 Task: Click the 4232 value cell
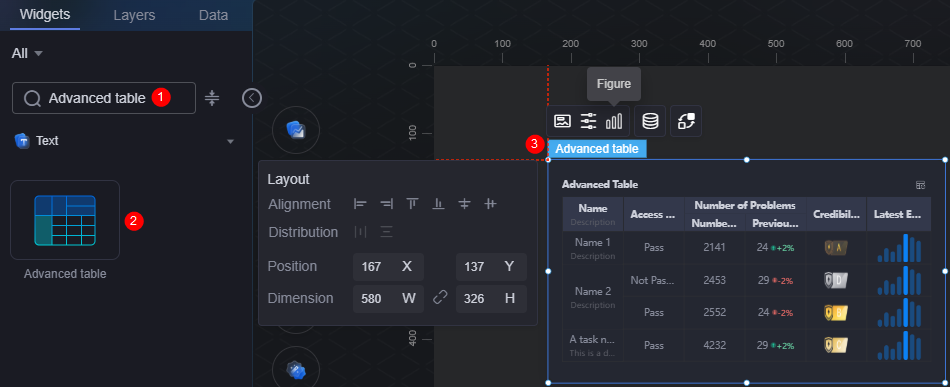714,345
